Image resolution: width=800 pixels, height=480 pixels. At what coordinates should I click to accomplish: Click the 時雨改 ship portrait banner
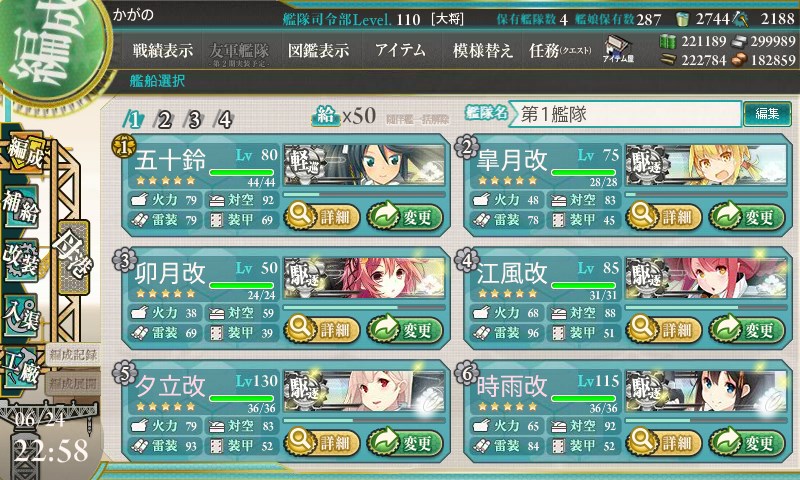(x=706, y=391)
